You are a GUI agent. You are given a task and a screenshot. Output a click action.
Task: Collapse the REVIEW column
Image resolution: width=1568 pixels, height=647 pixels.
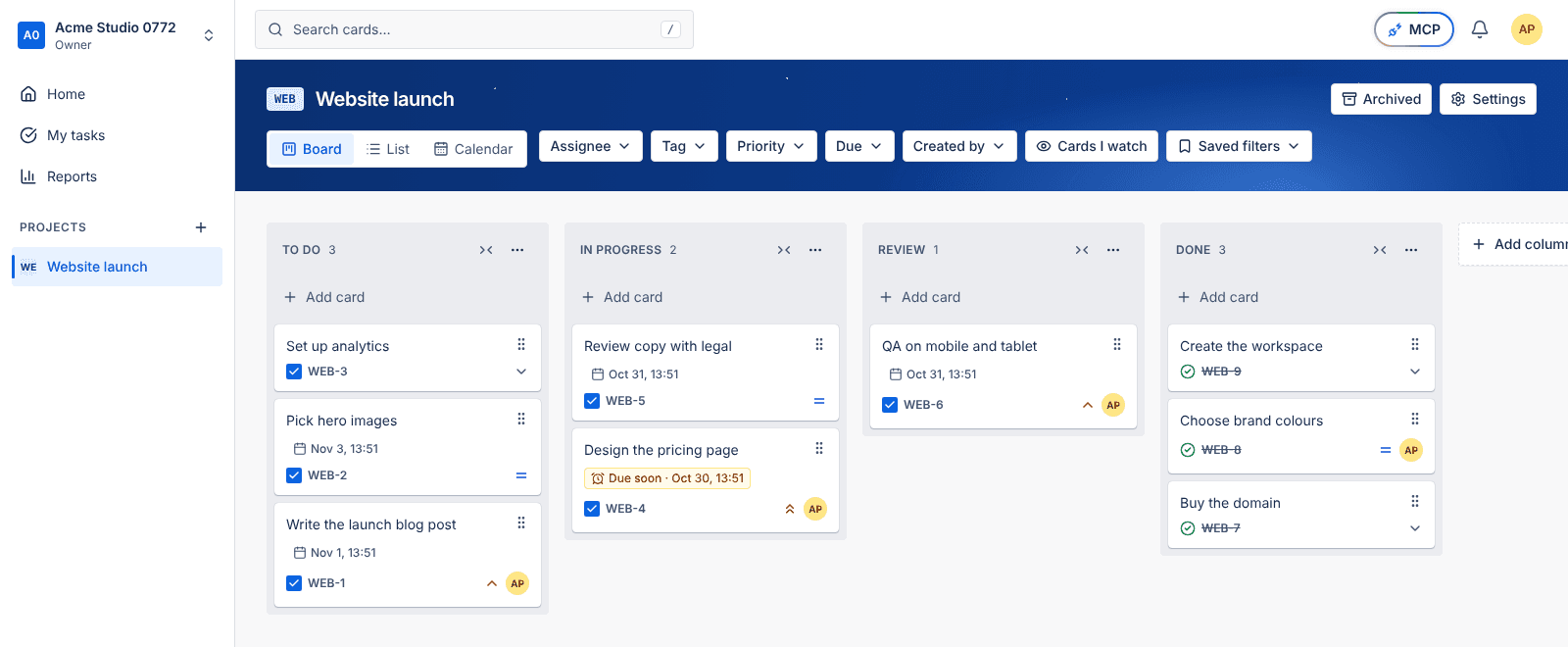(1082, 250)
